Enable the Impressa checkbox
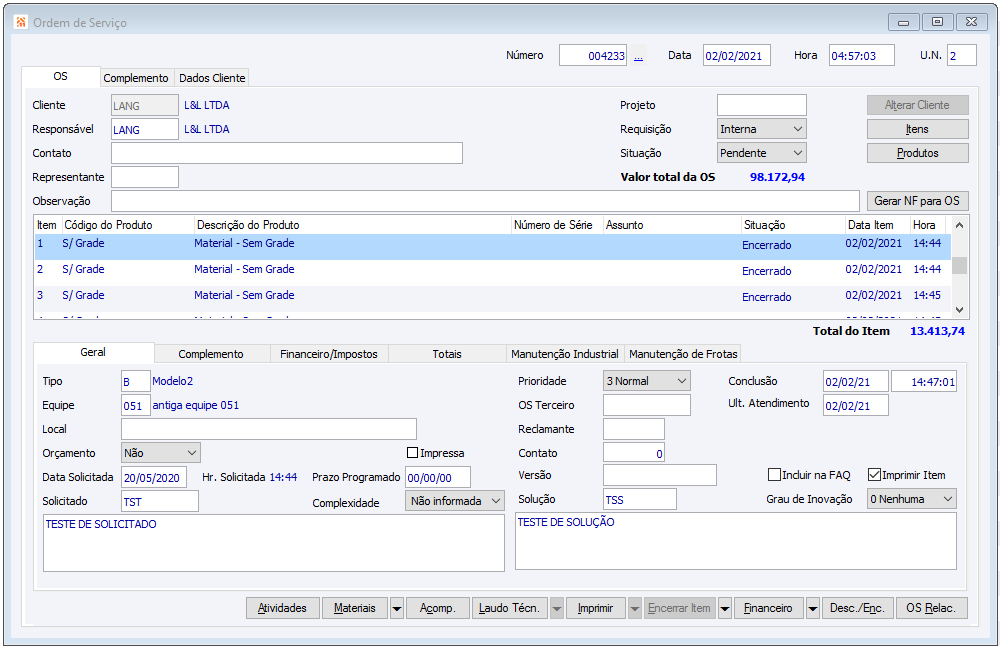 point(412,453)
